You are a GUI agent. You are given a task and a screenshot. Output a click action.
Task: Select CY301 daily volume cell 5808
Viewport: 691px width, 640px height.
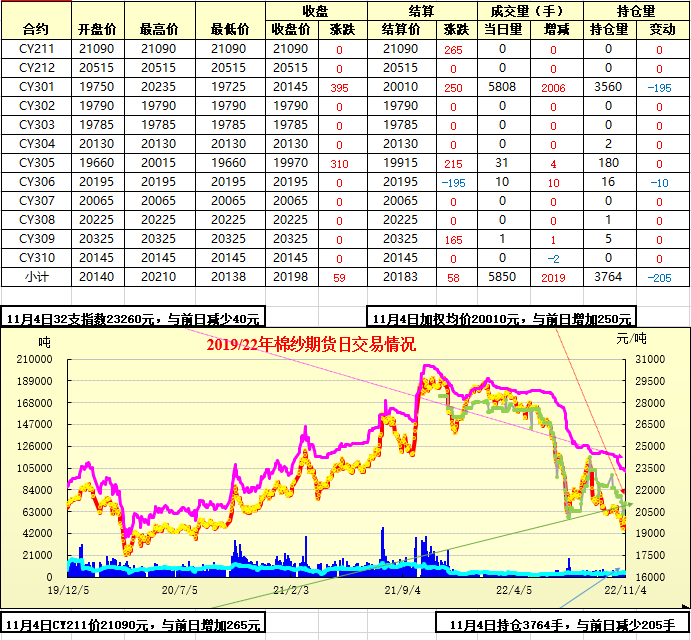coord(502,87)
